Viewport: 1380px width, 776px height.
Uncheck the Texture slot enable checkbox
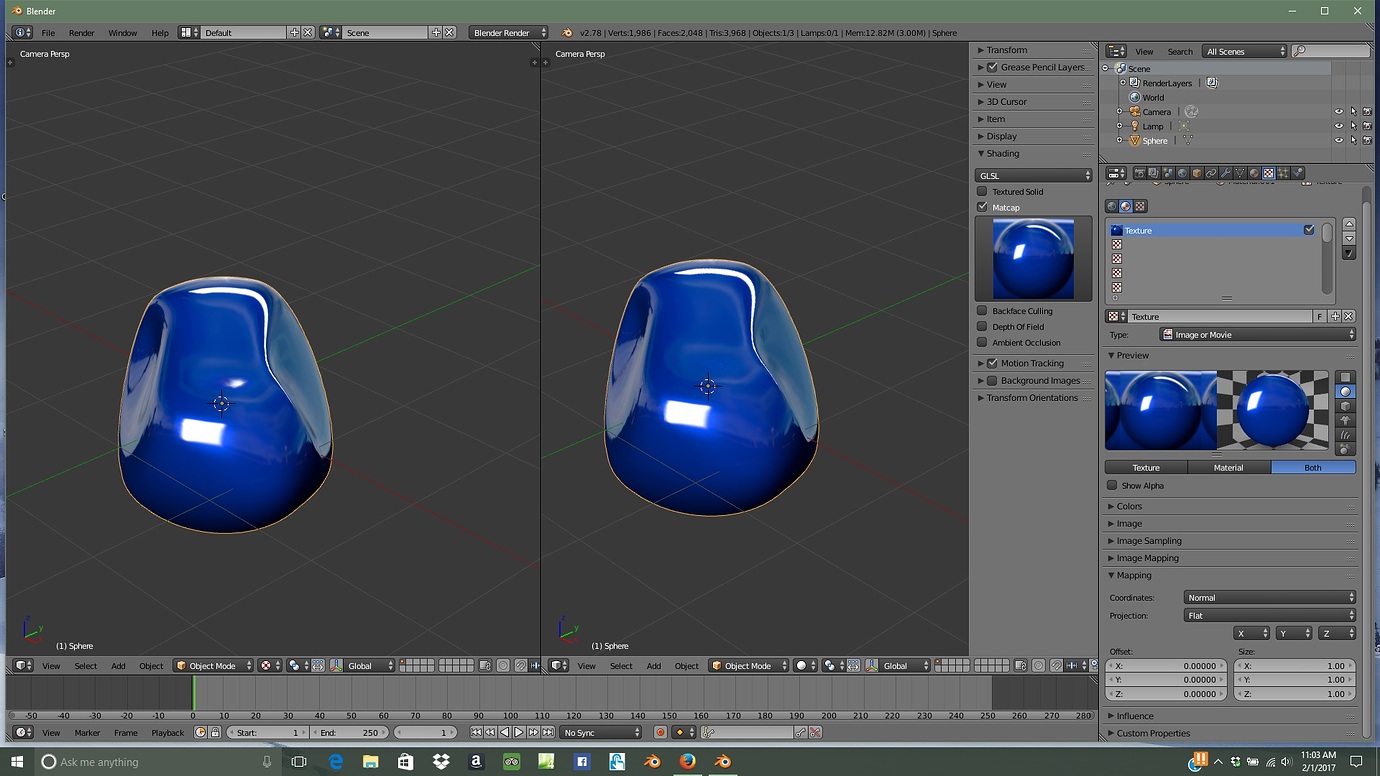coord(1309,230)
